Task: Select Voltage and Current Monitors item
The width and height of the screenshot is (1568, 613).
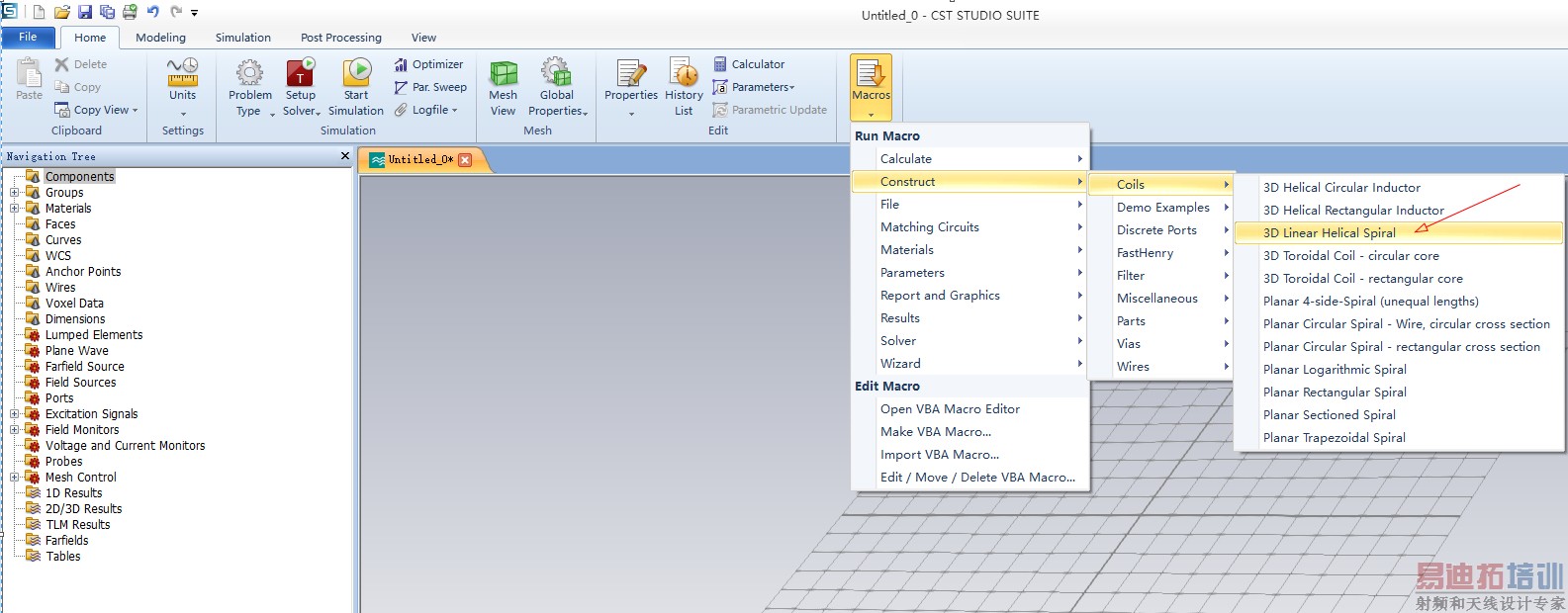Action: pyautogui.click(x=126, y=446)
